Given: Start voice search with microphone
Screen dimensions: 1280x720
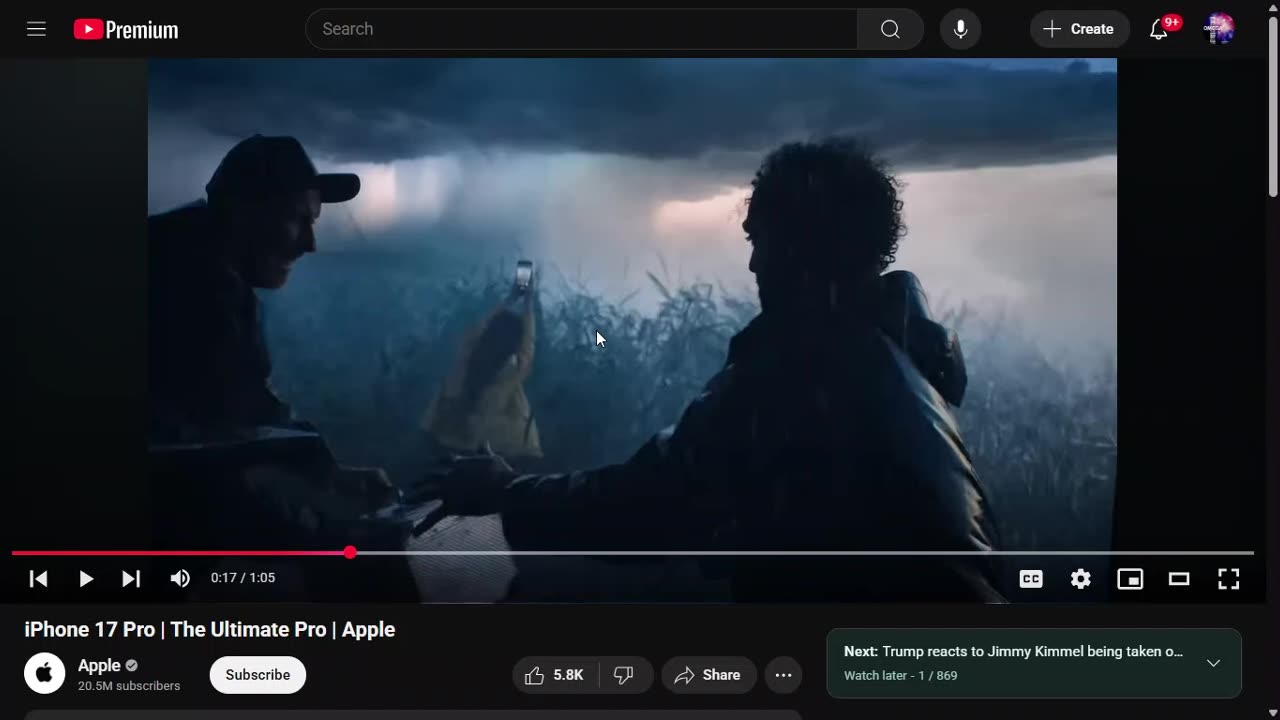Looking at the screenshot, I should click(960, 29).
